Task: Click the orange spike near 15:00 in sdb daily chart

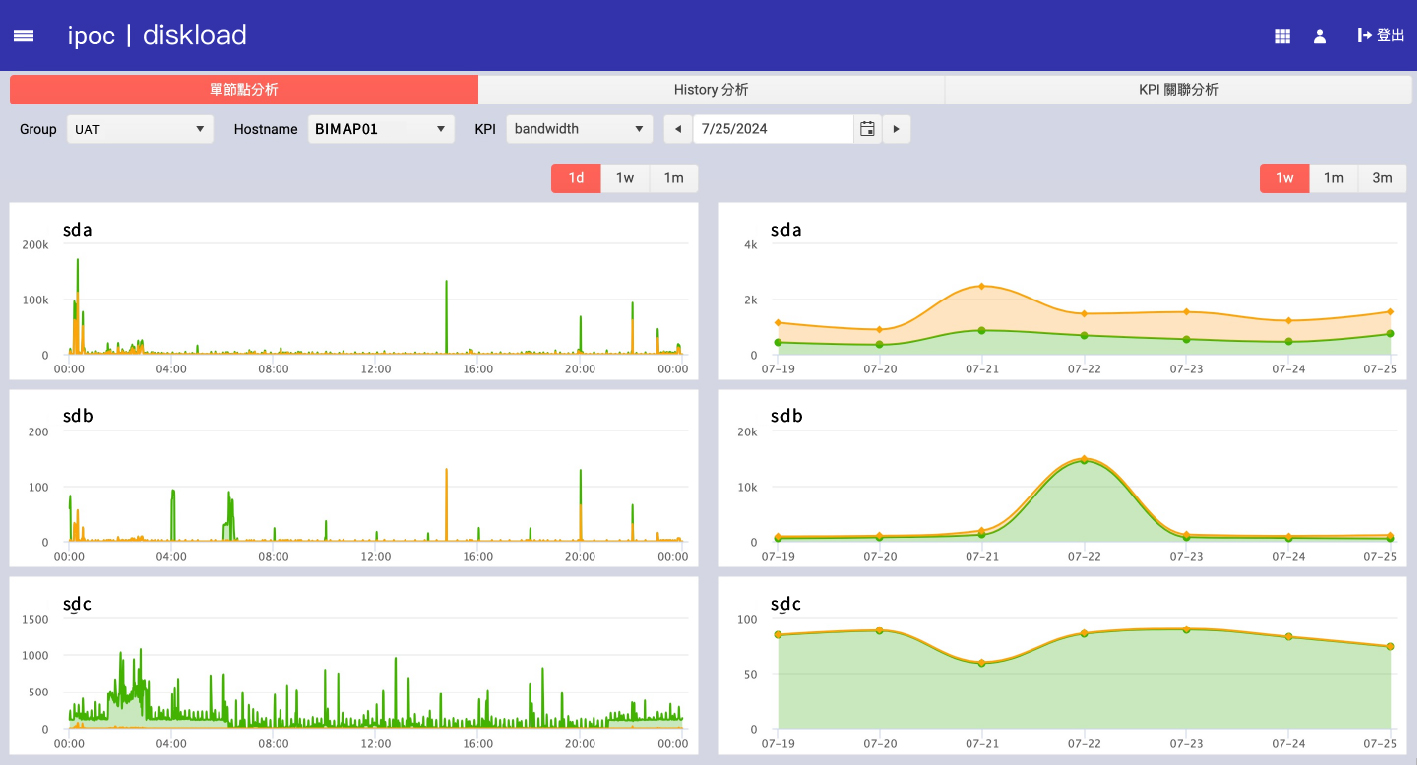Action: (x=446, y=505)
